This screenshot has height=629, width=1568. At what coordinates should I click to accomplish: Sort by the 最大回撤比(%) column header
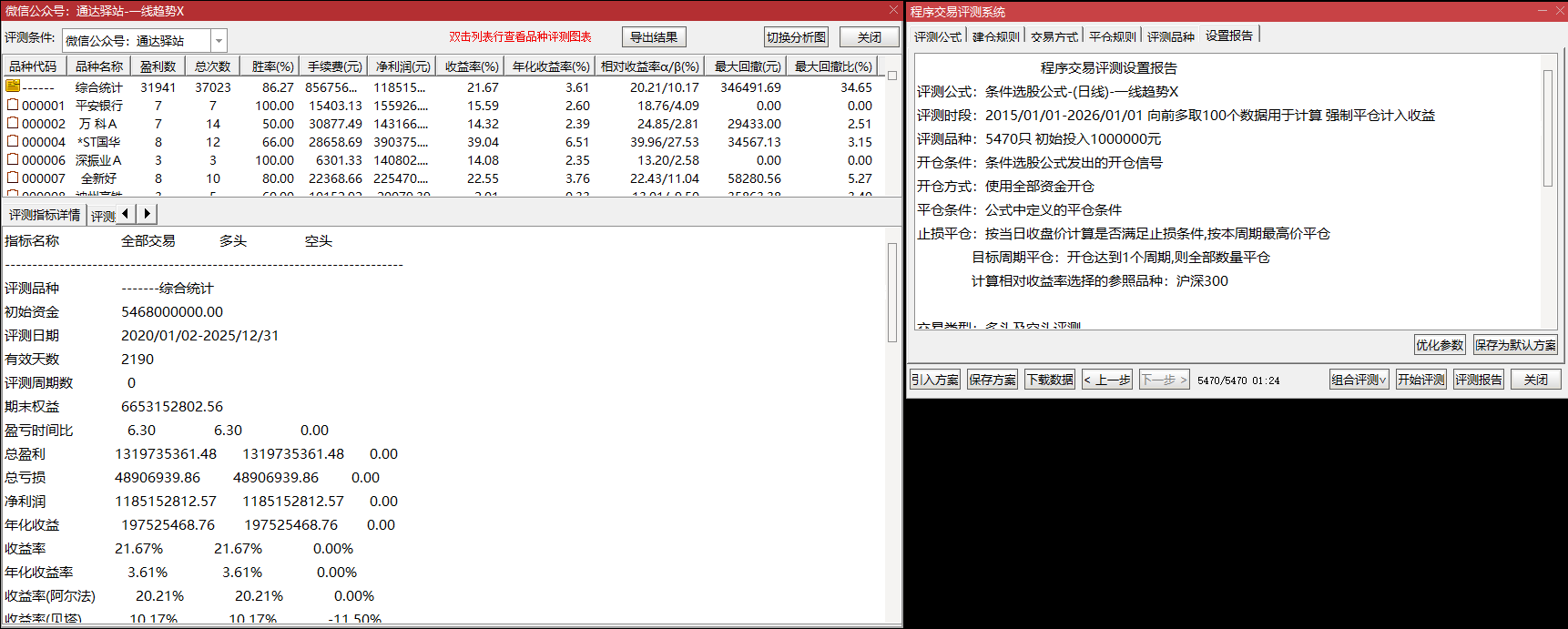coord(833,66)
